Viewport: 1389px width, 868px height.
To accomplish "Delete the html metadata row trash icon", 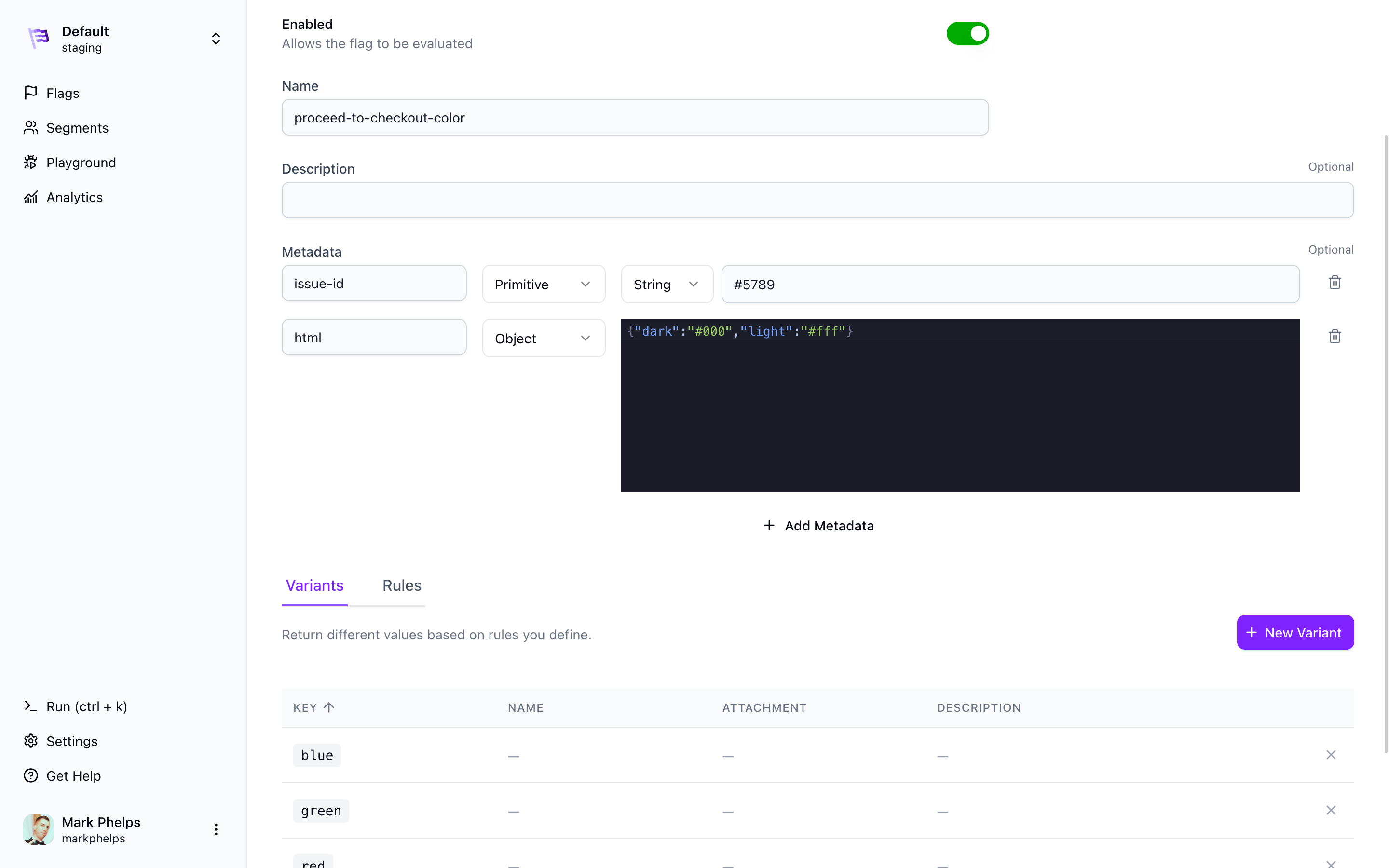I will coord(1335,337).
